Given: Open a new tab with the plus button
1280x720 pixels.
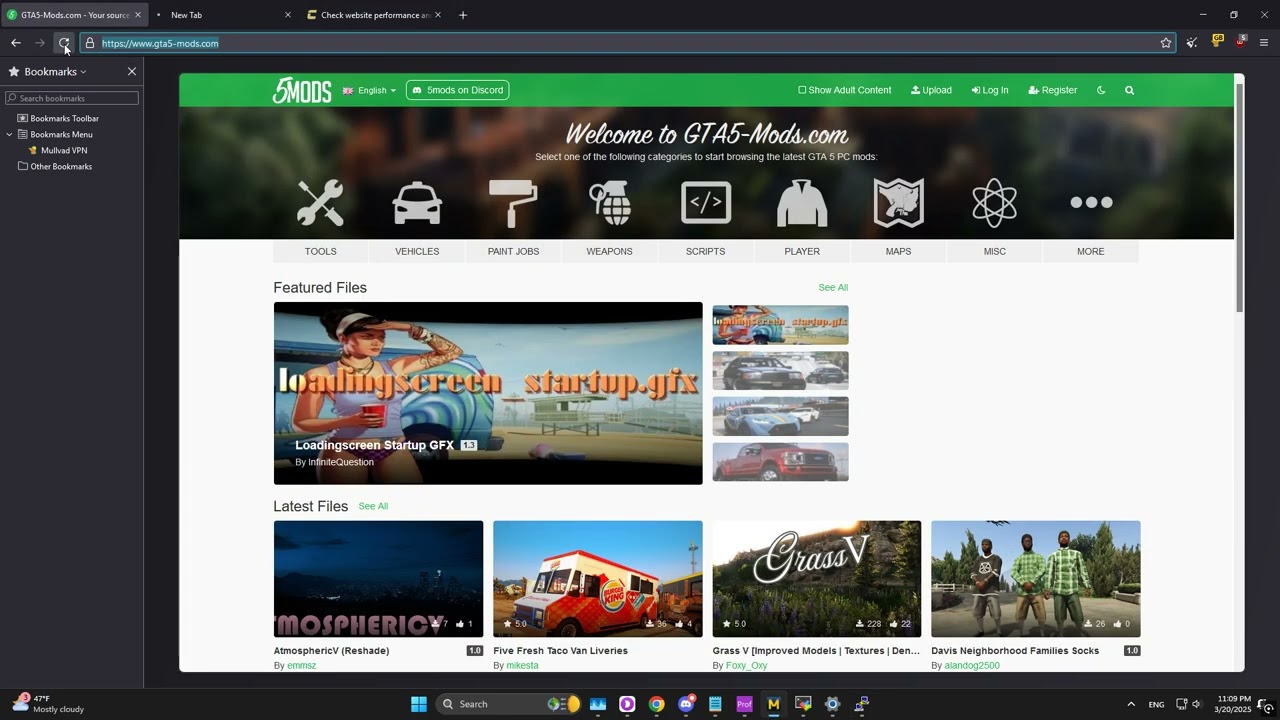Looking at the screenshot, I should pos(462,15).
